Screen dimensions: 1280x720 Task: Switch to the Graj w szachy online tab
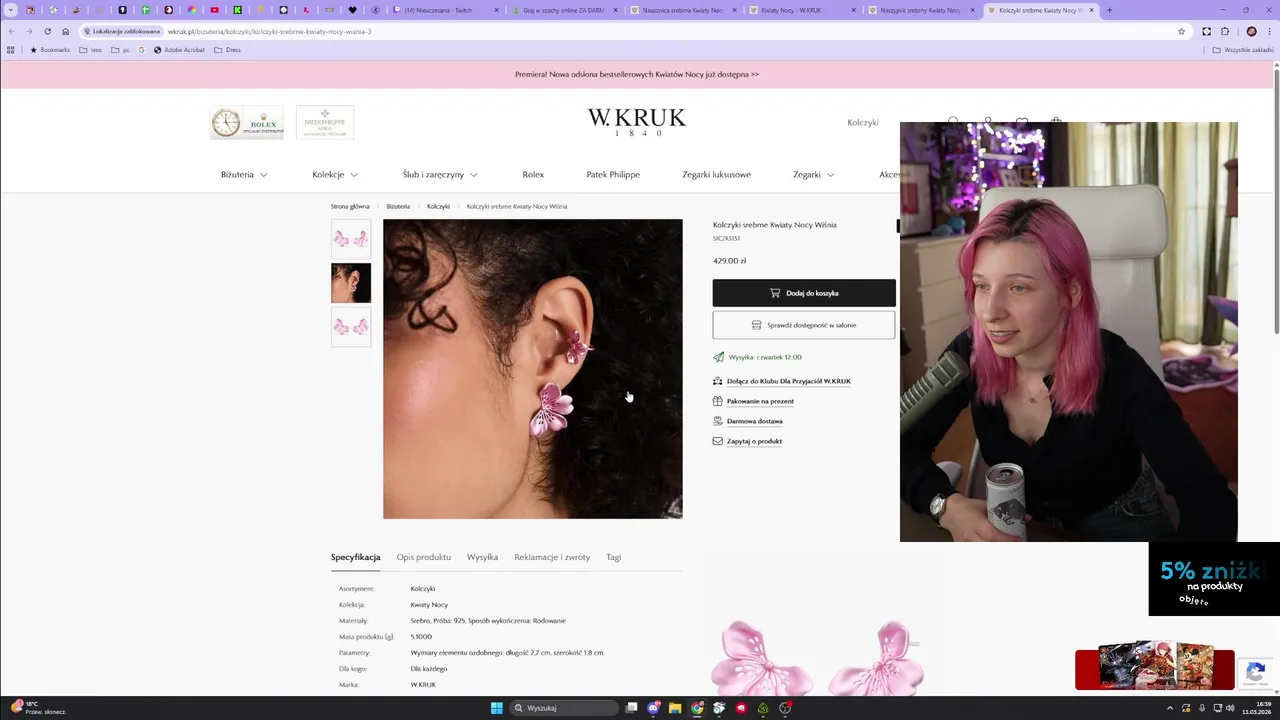click(564, 10)
